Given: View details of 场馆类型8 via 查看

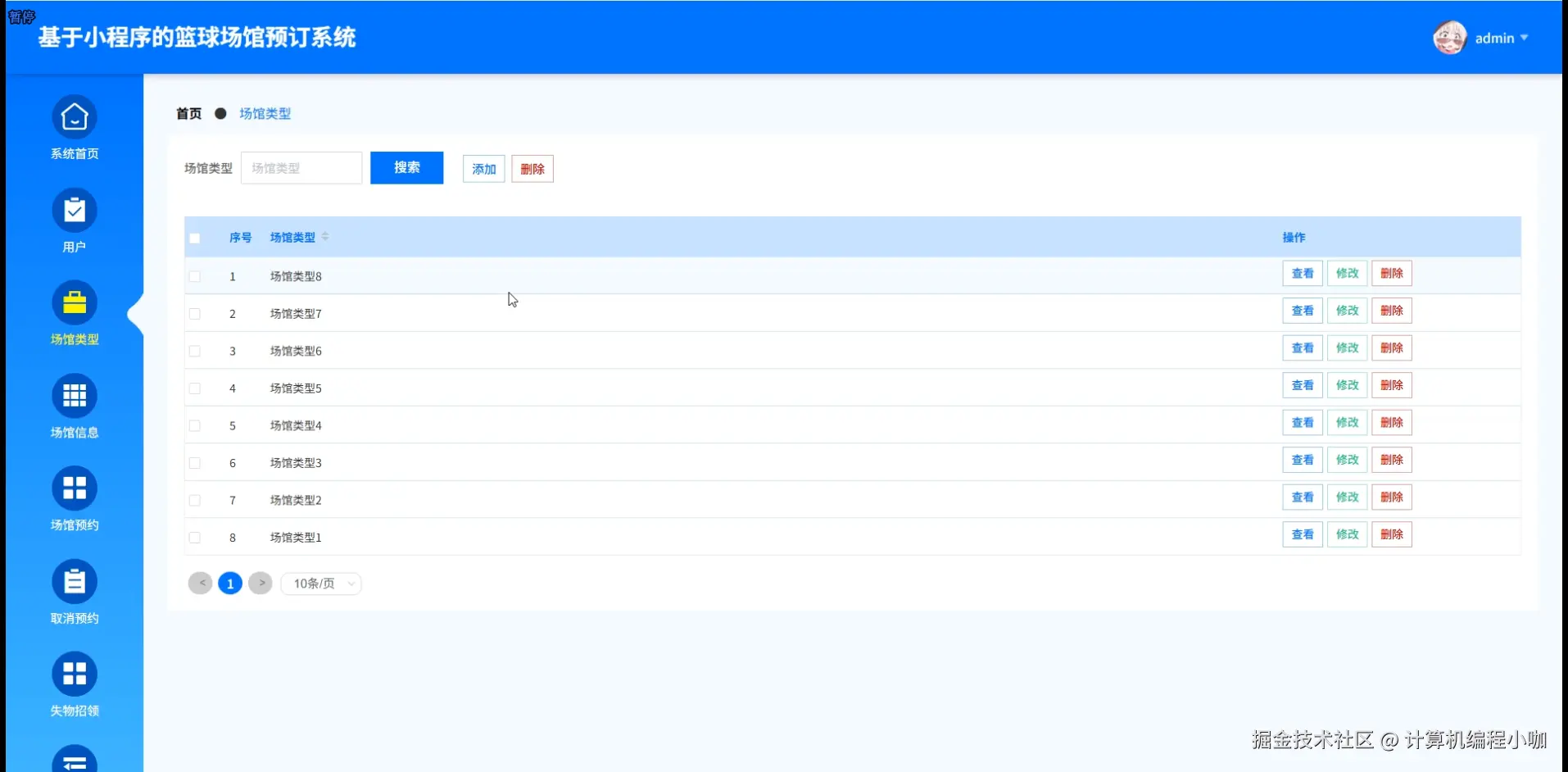Looking at the screenshot, I should pyautogui.click(x=1303, y=274).
